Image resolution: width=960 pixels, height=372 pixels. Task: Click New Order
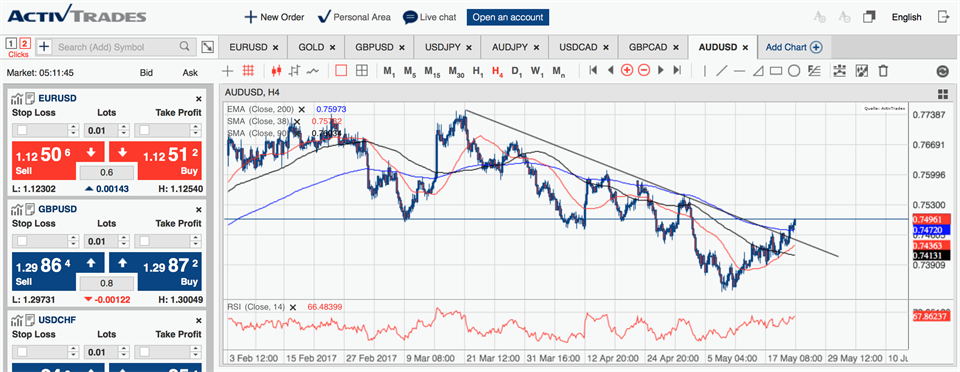[274, 17]
